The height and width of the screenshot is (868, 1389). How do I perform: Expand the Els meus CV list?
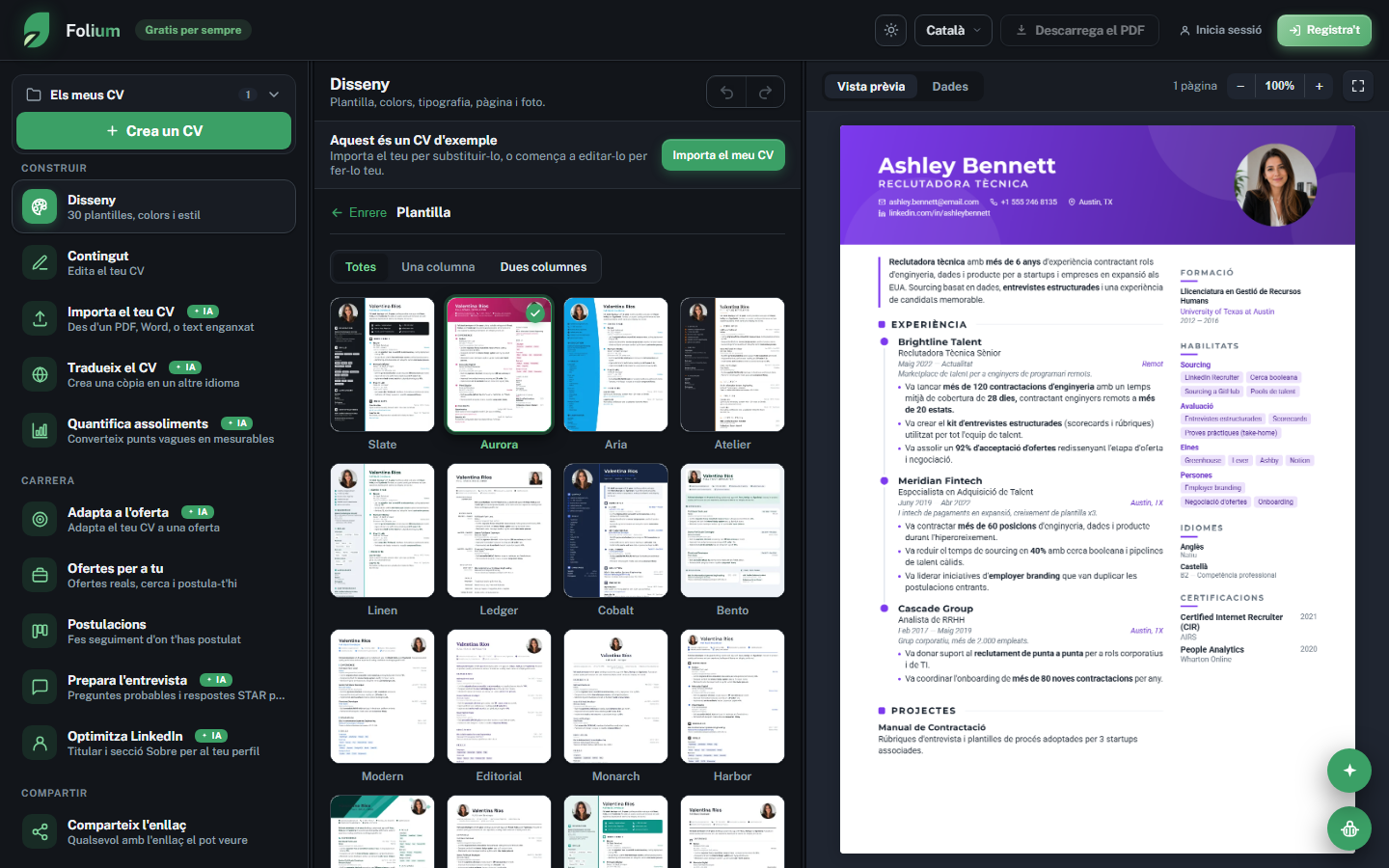pos(274,95)
